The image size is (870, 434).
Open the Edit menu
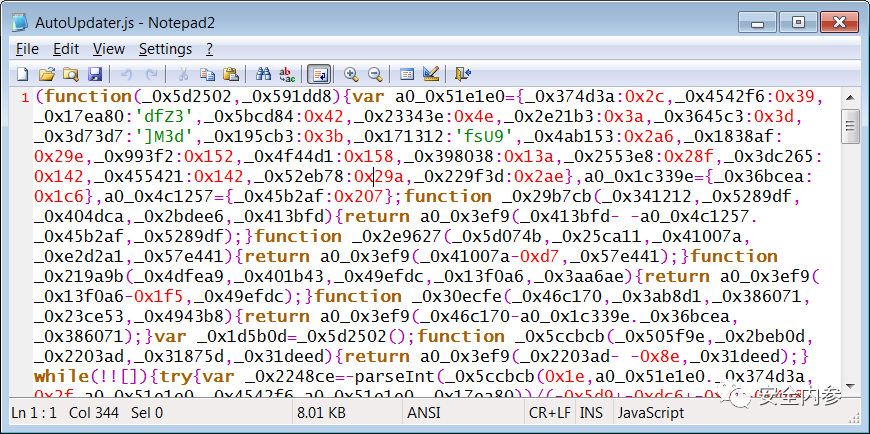(66, 49)
